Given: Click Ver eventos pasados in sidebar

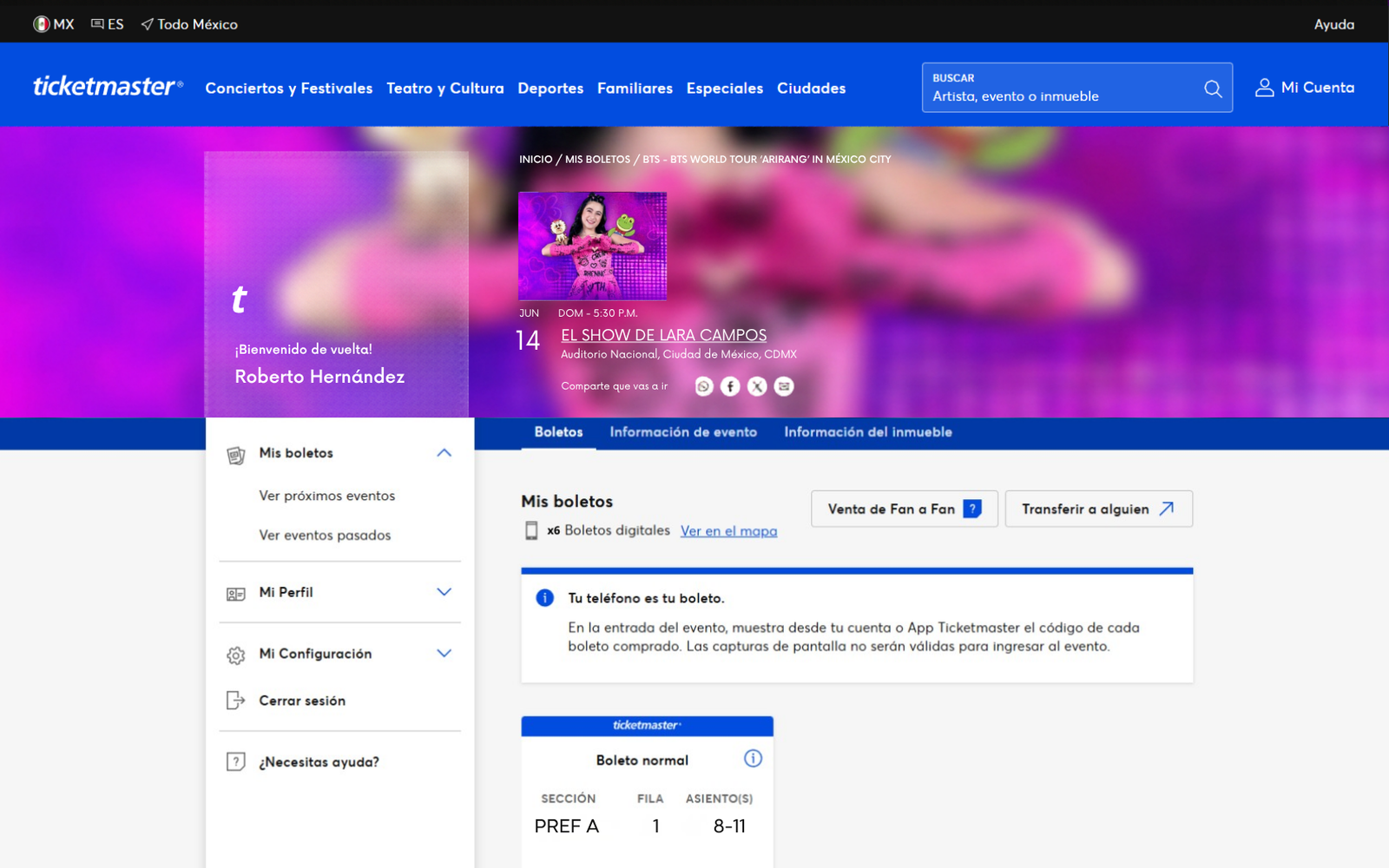Looking at the screenshot, I should (x=325, y=536).
